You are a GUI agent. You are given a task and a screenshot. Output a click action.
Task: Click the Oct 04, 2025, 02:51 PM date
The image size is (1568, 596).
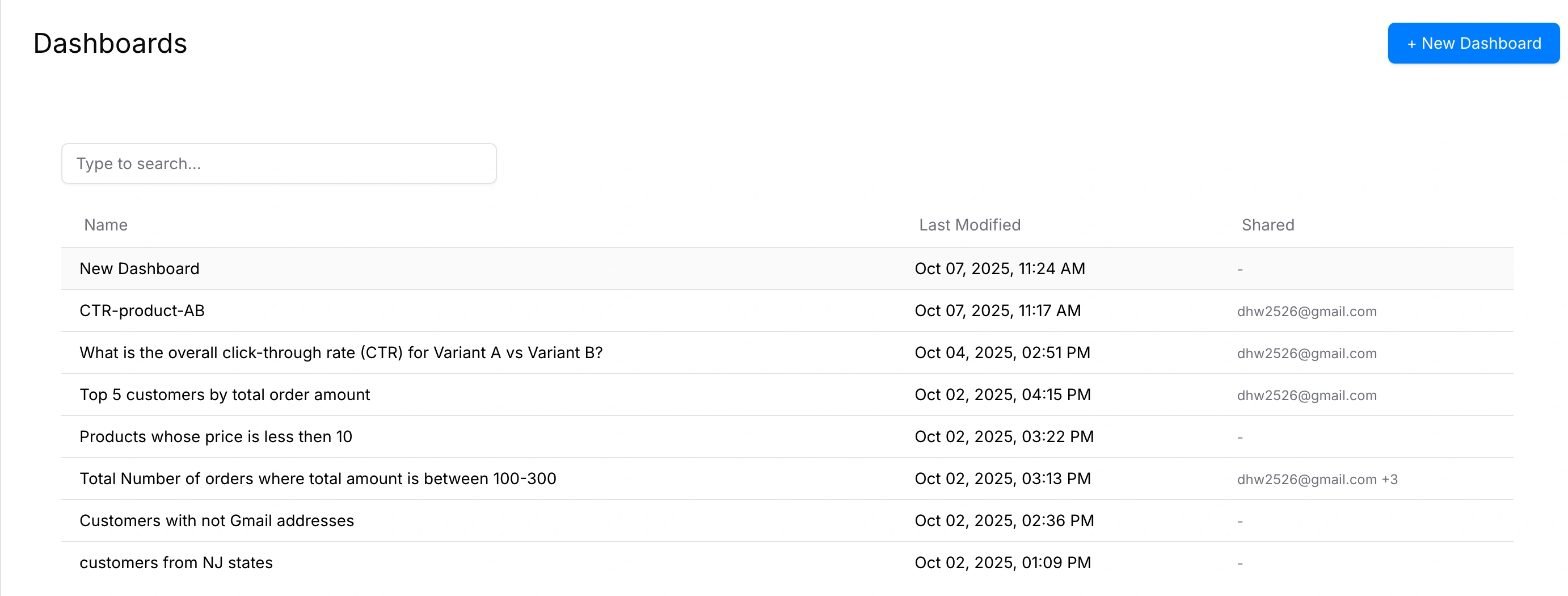click(1002, 352)
